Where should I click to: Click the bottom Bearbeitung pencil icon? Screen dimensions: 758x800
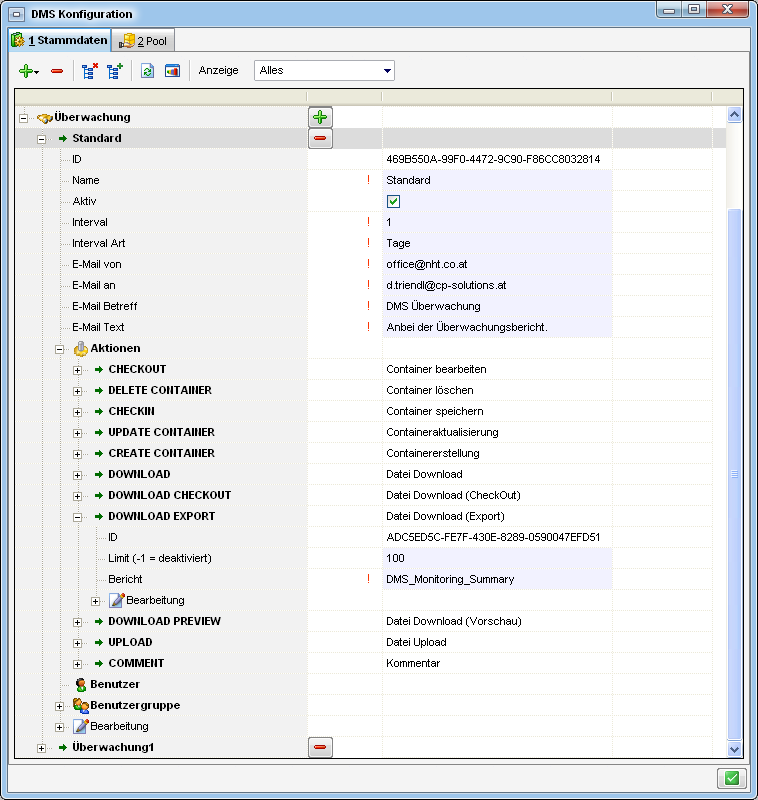81,727
